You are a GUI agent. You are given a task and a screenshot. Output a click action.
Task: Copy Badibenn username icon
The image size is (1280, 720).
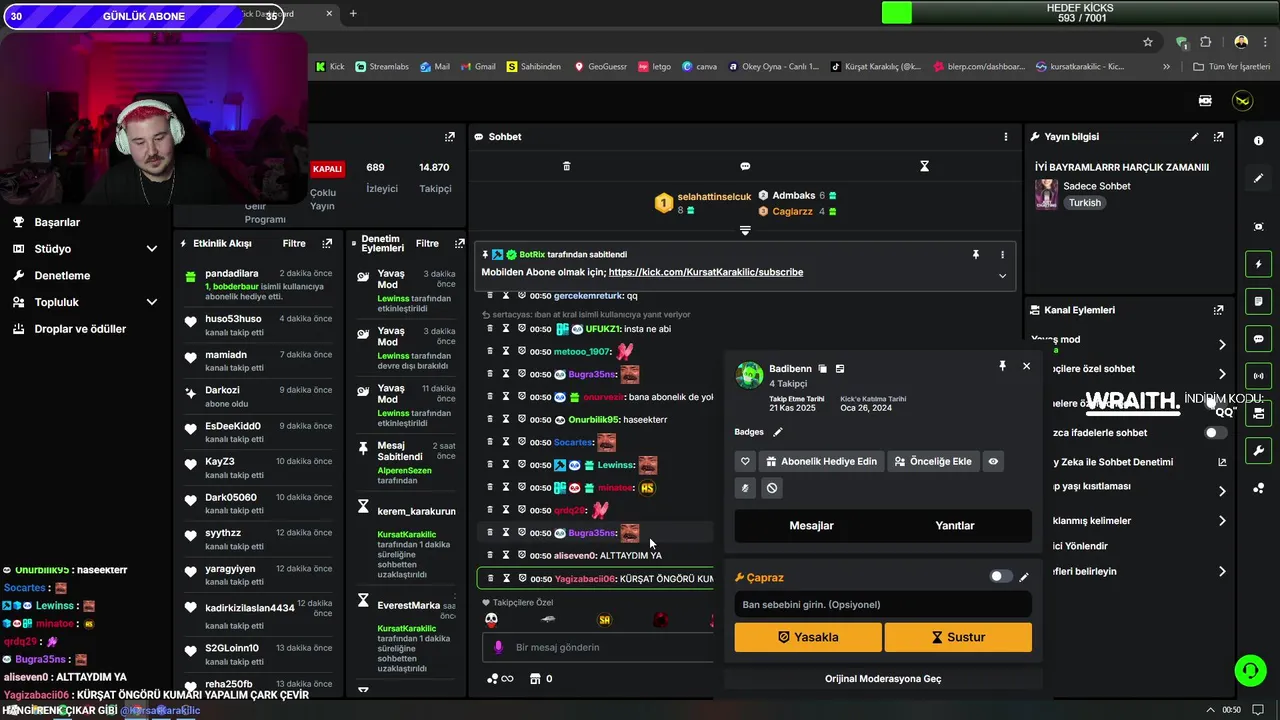pyautogui.click(x=823, y=369)
